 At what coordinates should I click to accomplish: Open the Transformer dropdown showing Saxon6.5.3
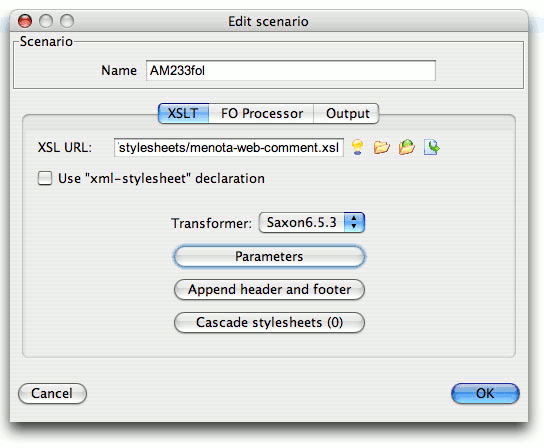[312, 222]
